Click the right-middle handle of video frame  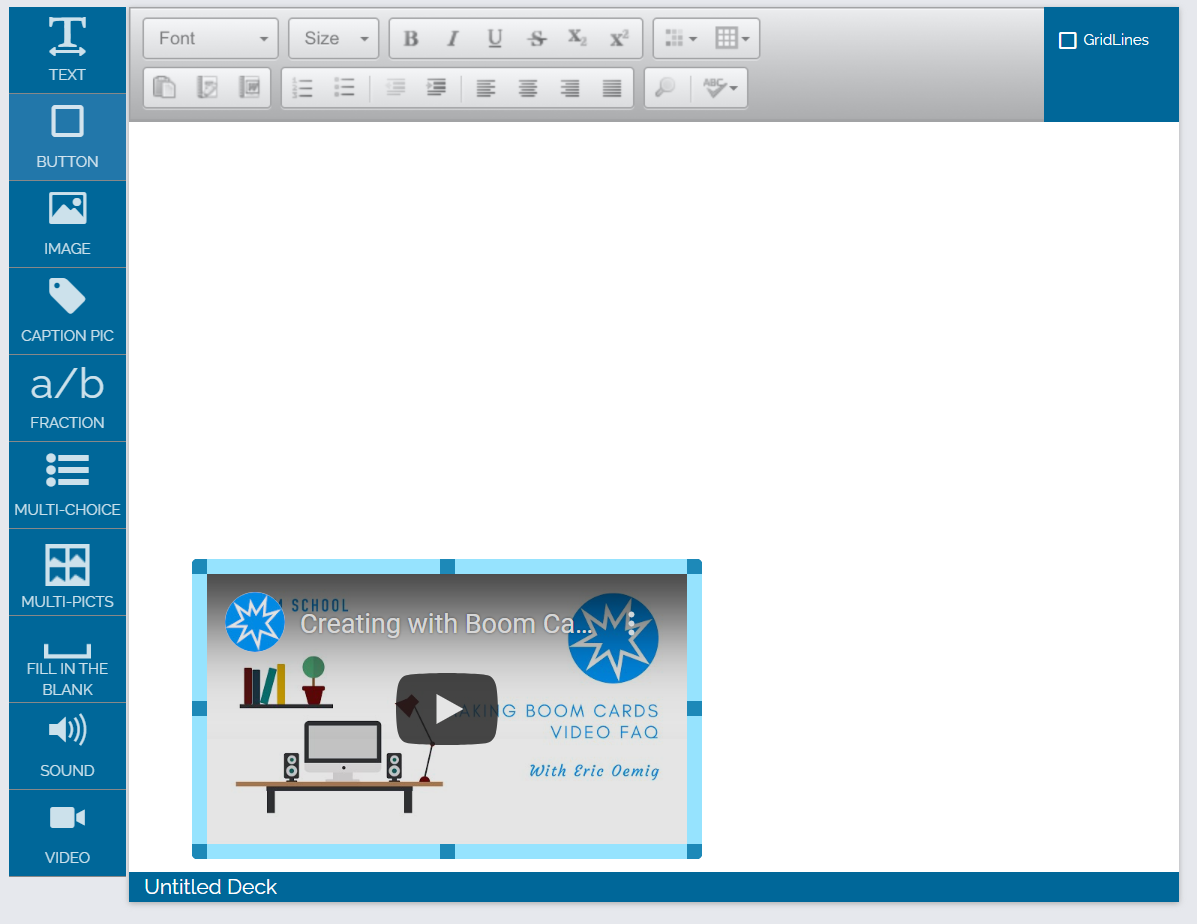(694, 709)
